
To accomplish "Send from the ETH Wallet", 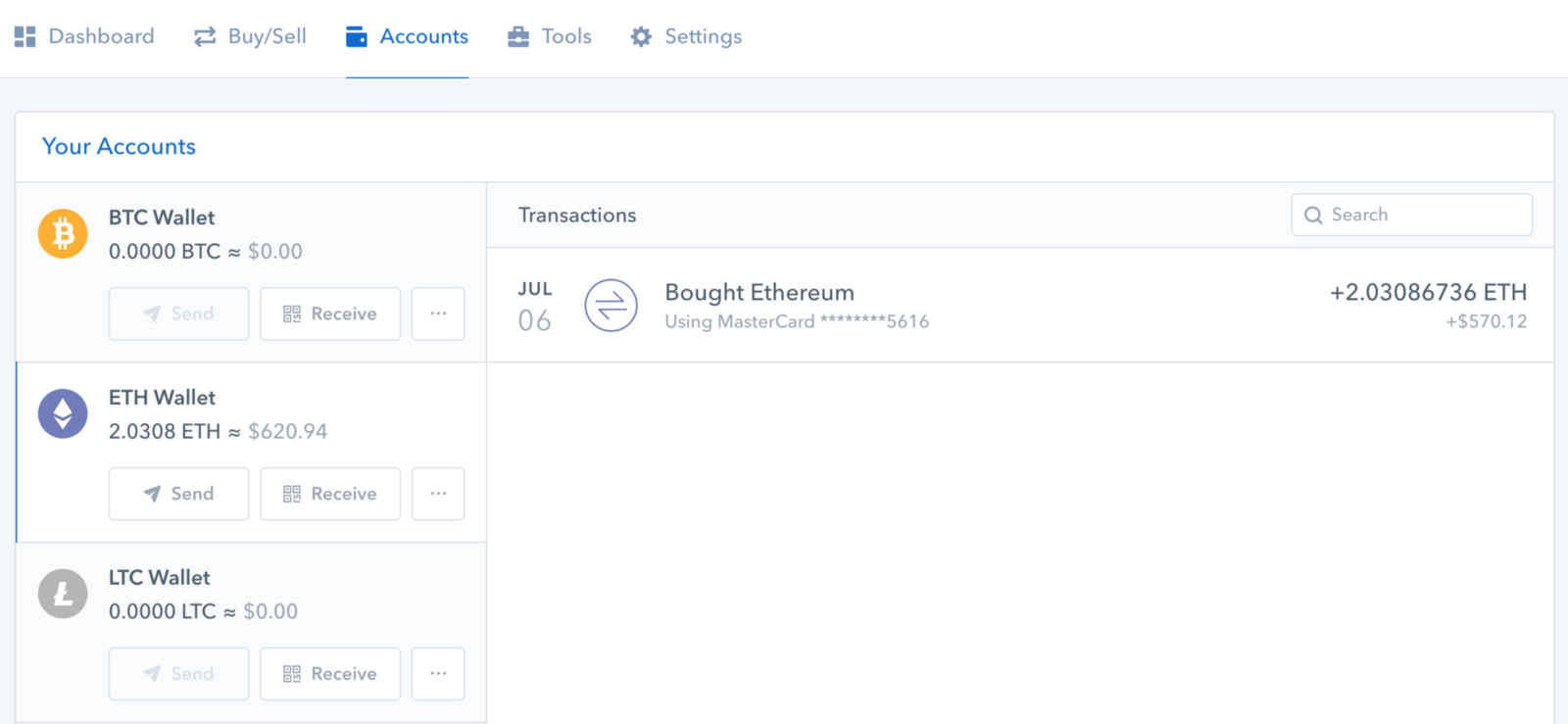I will pyautogui.click(x=178, y=494).
